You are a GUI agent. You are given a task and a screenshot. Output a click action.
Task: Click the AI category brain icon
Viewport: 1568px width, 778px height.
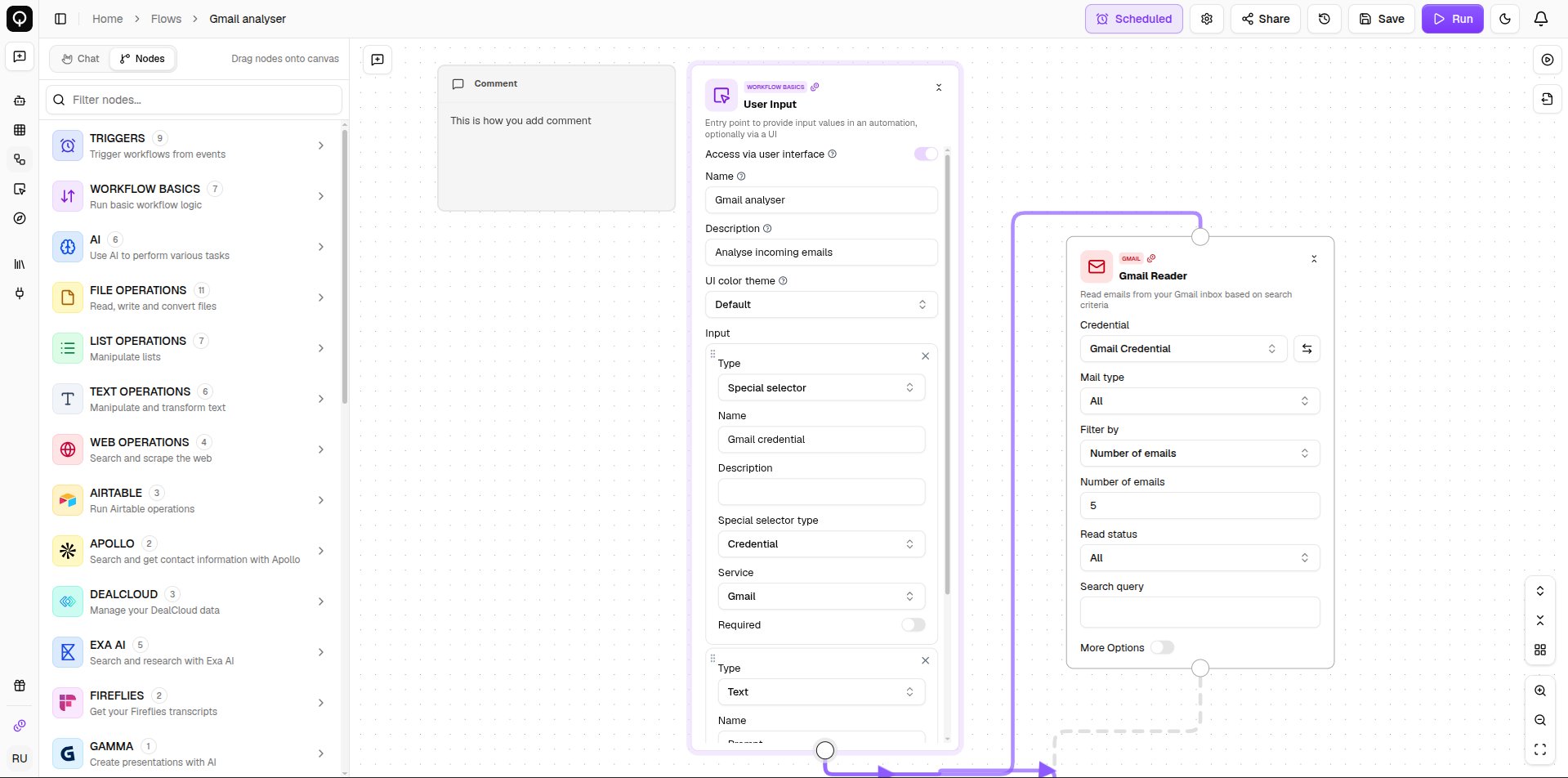click(x=68, y=247)
